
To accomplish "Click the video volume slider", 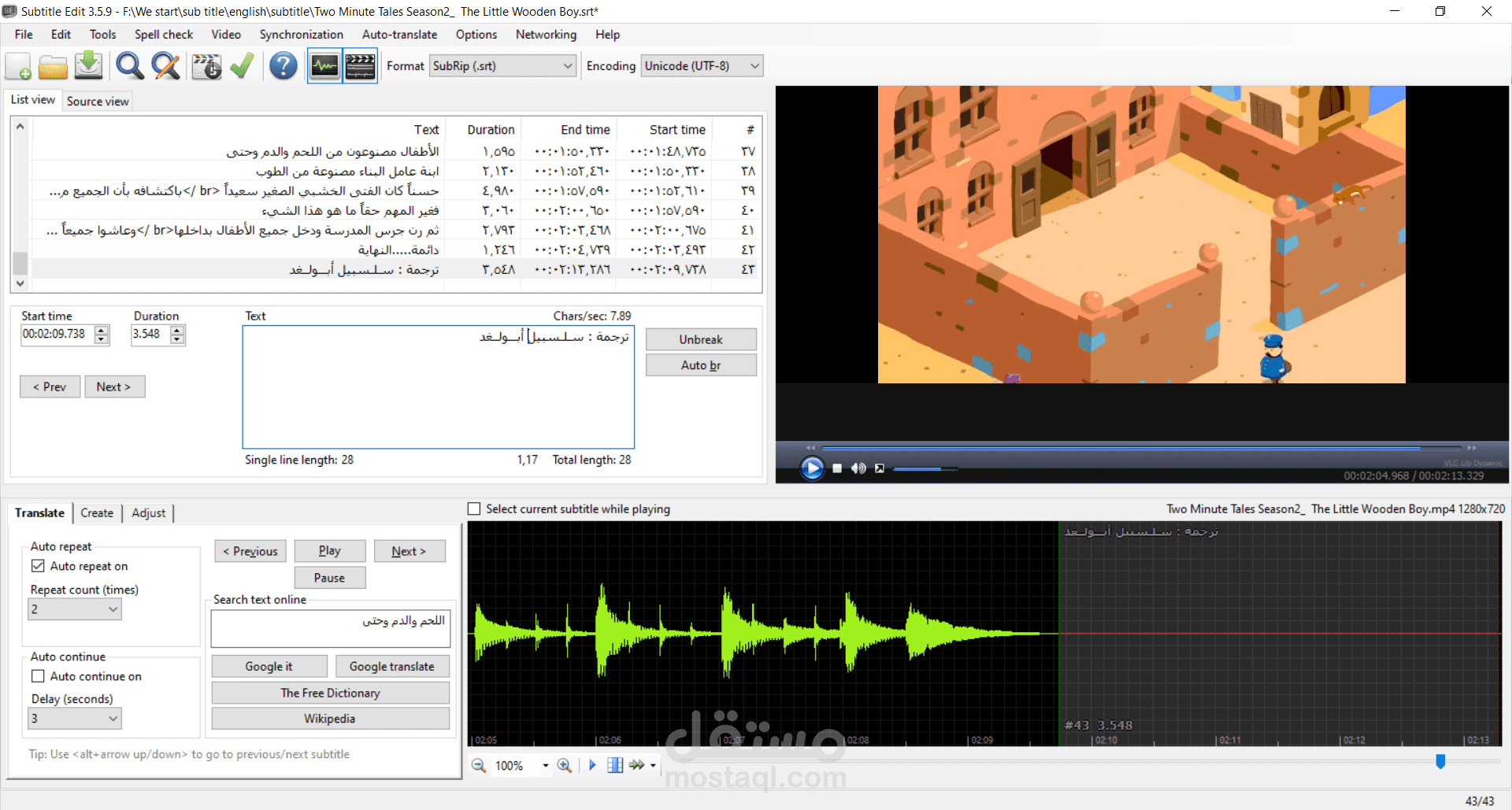I will (925, 469).
